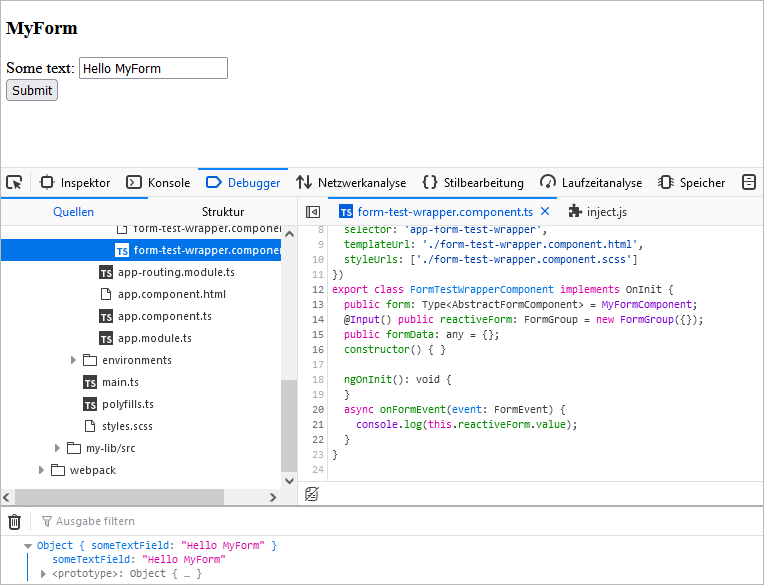The width and height of the screenshot is (764, 585).
Task: Open the rightmost icon in the devtools toolbar
Action: pos(748,182)
